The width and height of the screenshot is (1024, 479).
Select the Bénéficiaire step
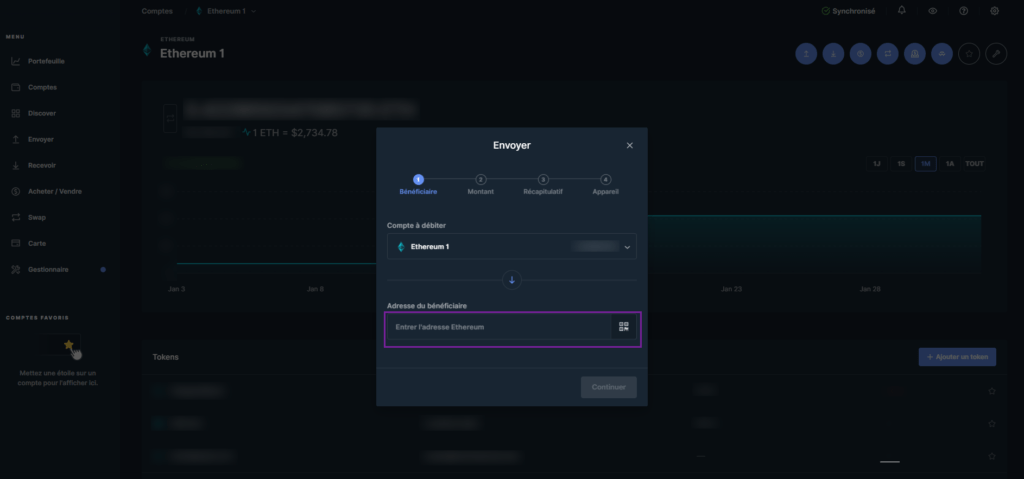418,185
